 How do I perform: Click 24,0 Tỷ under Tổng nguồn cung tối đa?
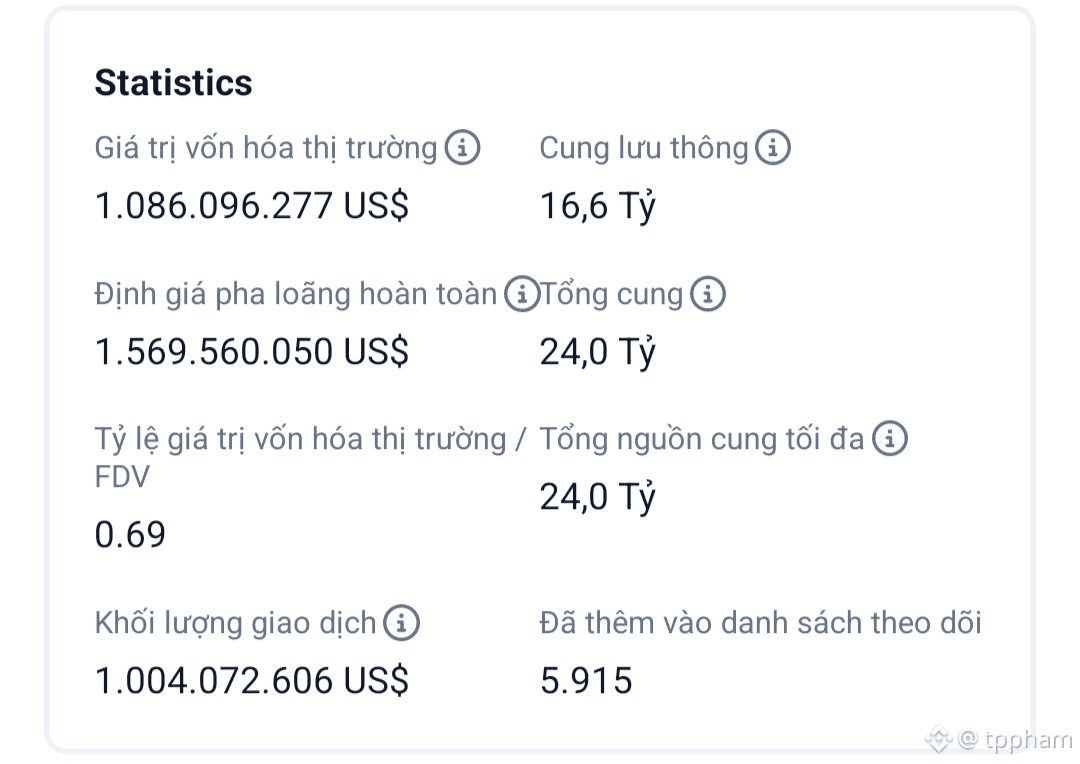(597, 497)
